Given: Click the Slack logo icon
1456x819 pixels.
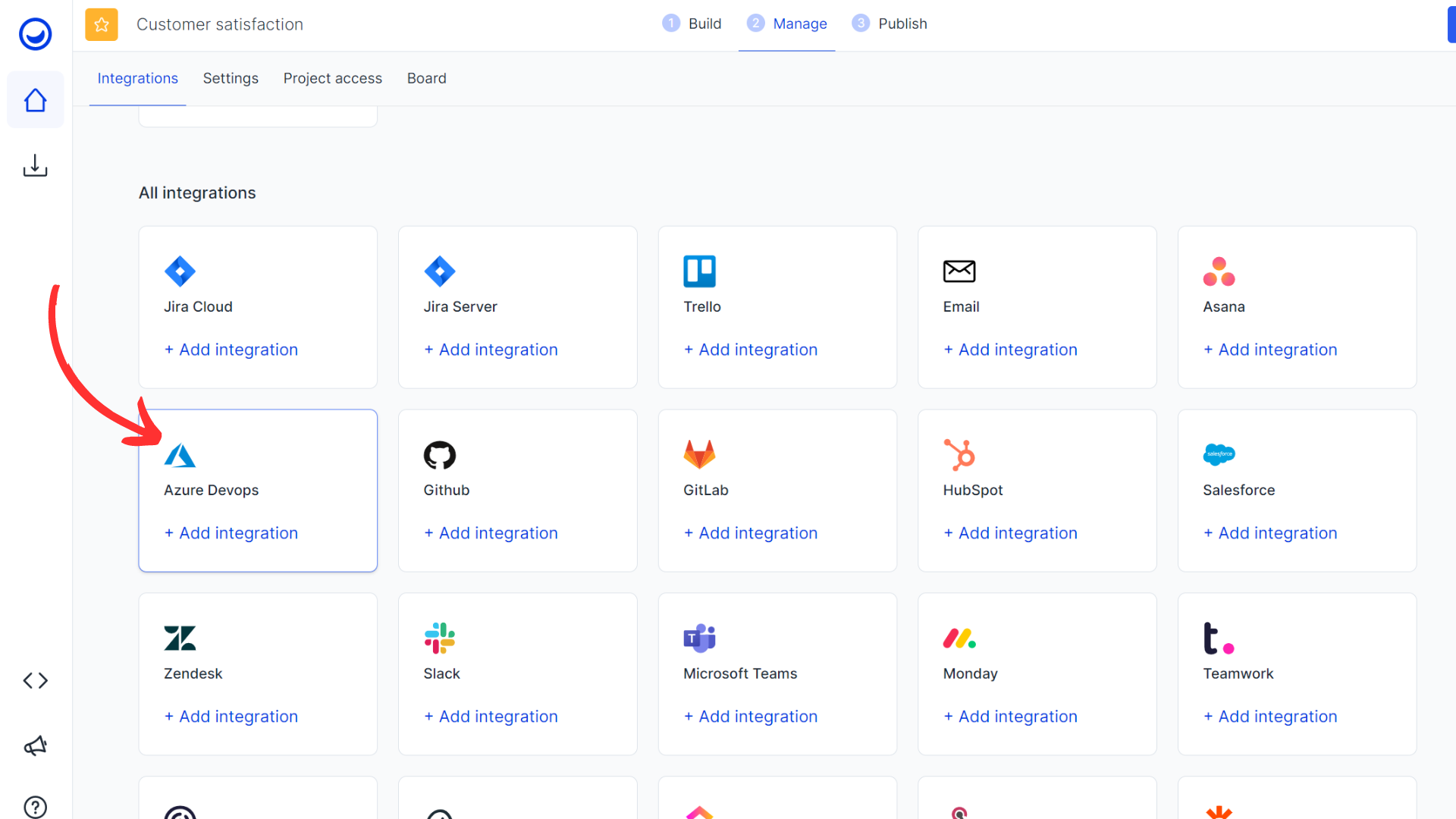Looking at the screenshot, I should point(440,638).
